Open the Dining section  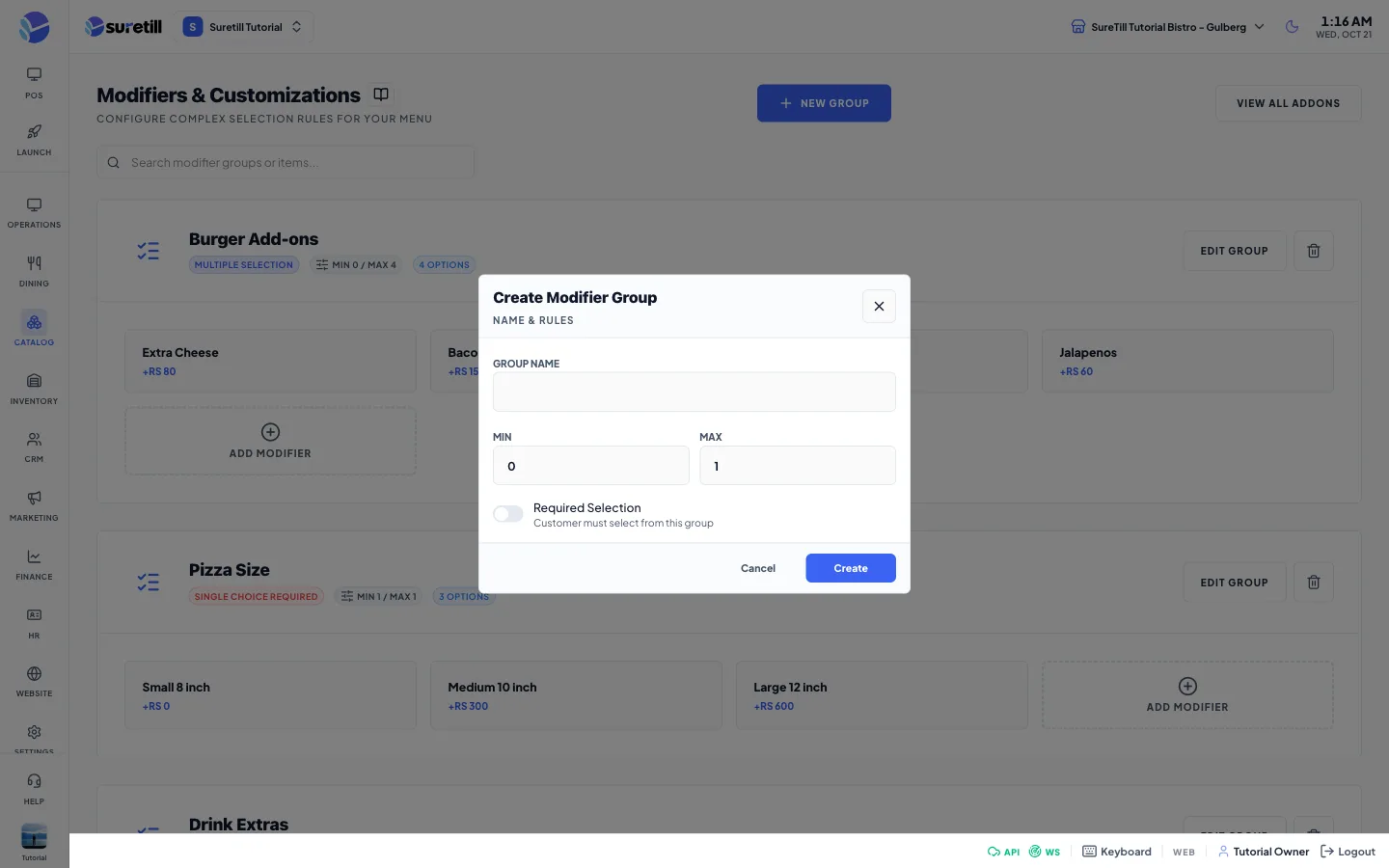(x=34, y=272)
